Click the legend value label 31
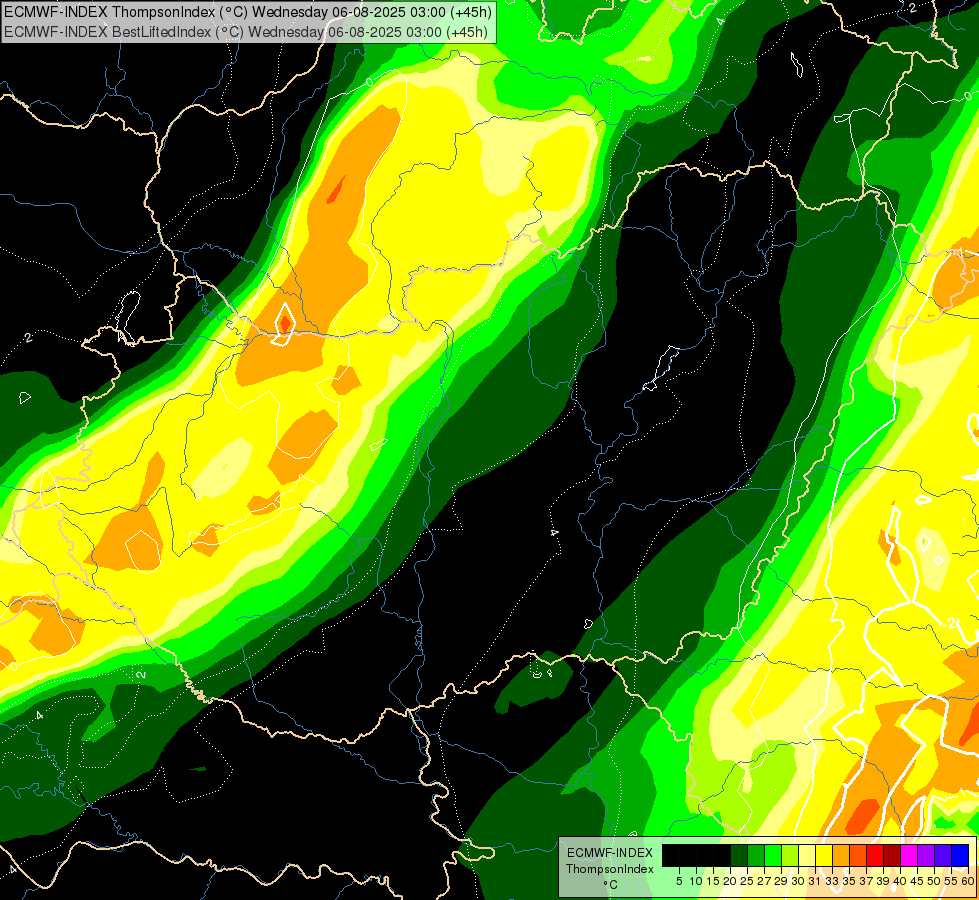 click(815, 881)
